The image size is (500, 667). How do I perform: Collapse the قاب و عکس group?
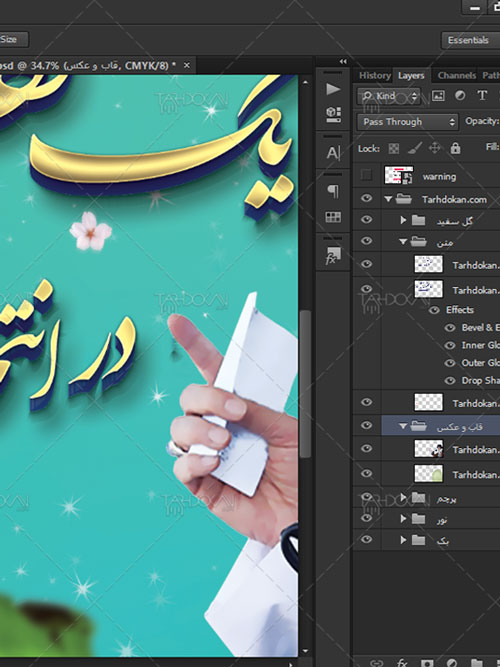click(403, 426)
